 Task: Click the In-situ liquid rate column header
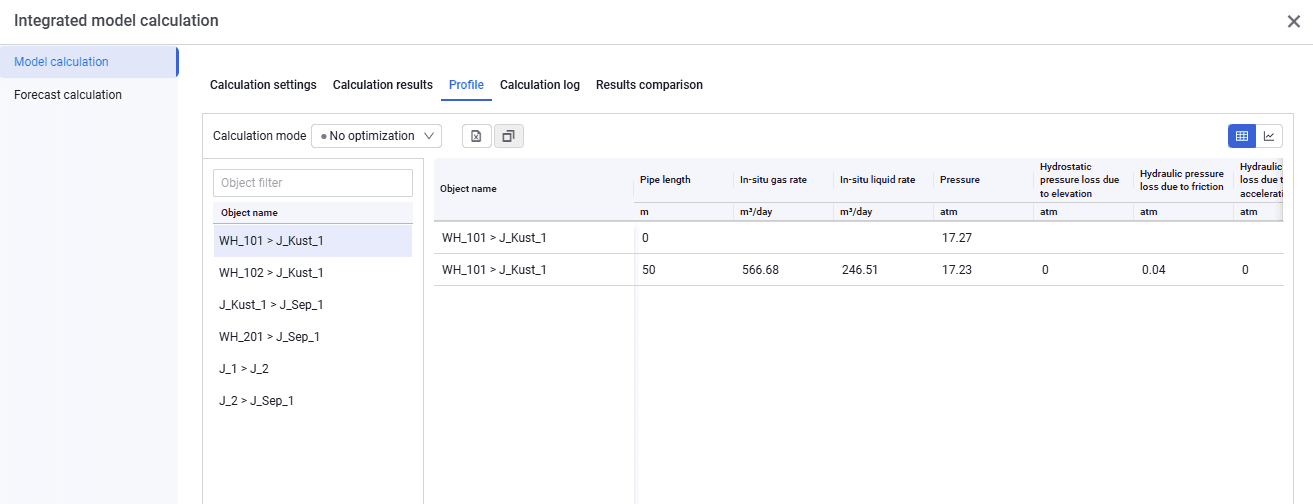coord(884,180)
